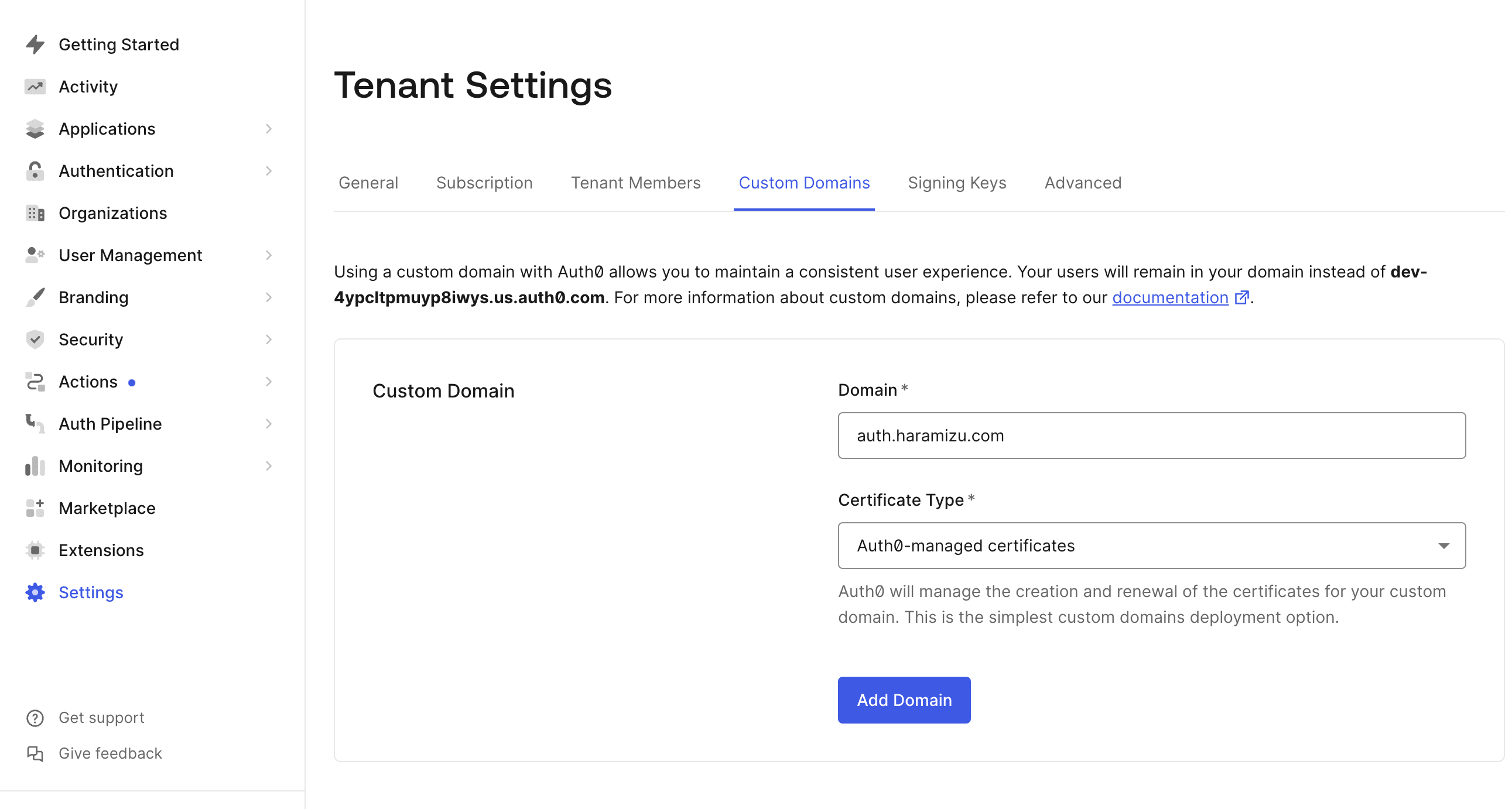Click the Activity chart icon in sidebar
The height and width of the screenshot is (809, 1512).
point(35,87)
